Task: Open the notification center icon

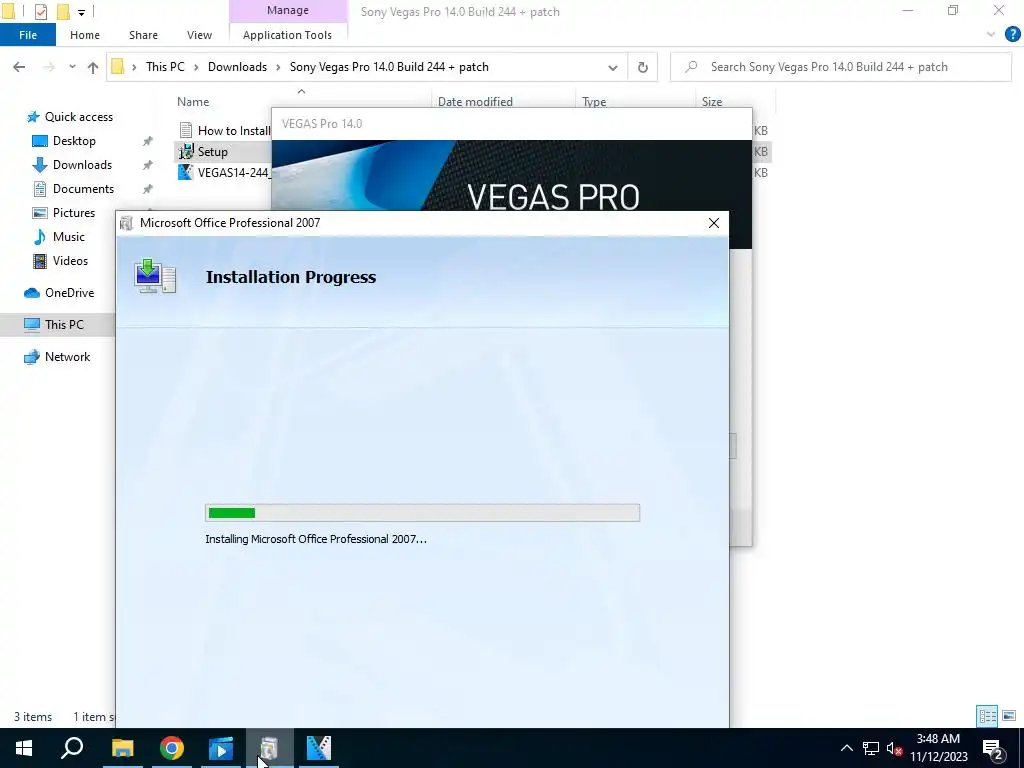Action: coord(993,748)
